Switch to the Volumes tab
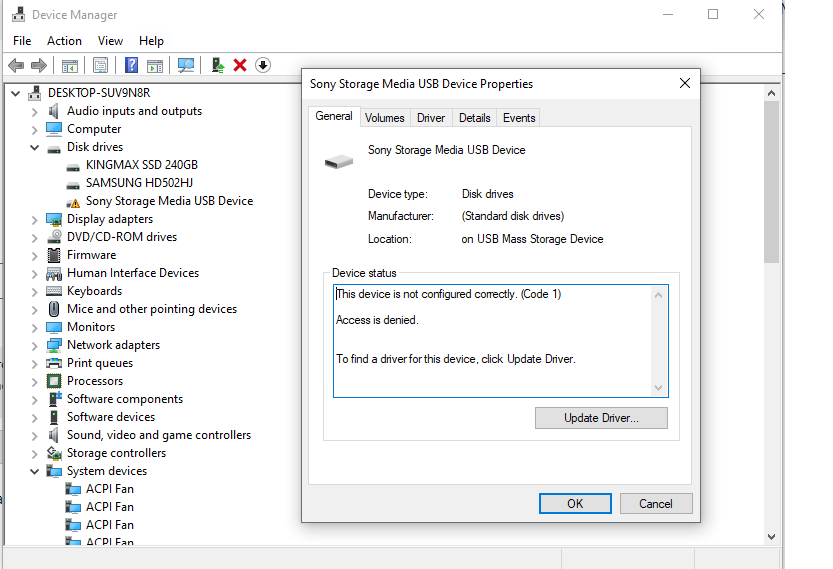The width and height of the screenshot is (833, 569). click(385, 117)
